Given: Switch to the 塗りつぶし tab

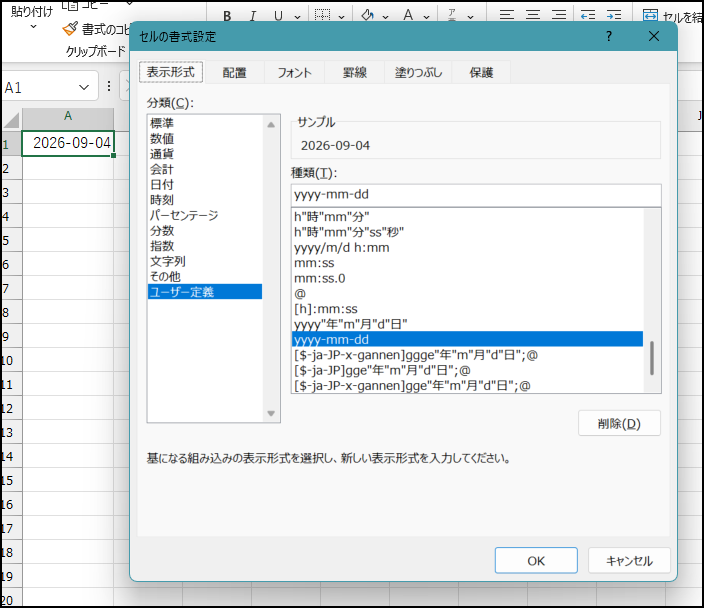Looking at the screenshot, I should tap(418, 73).
